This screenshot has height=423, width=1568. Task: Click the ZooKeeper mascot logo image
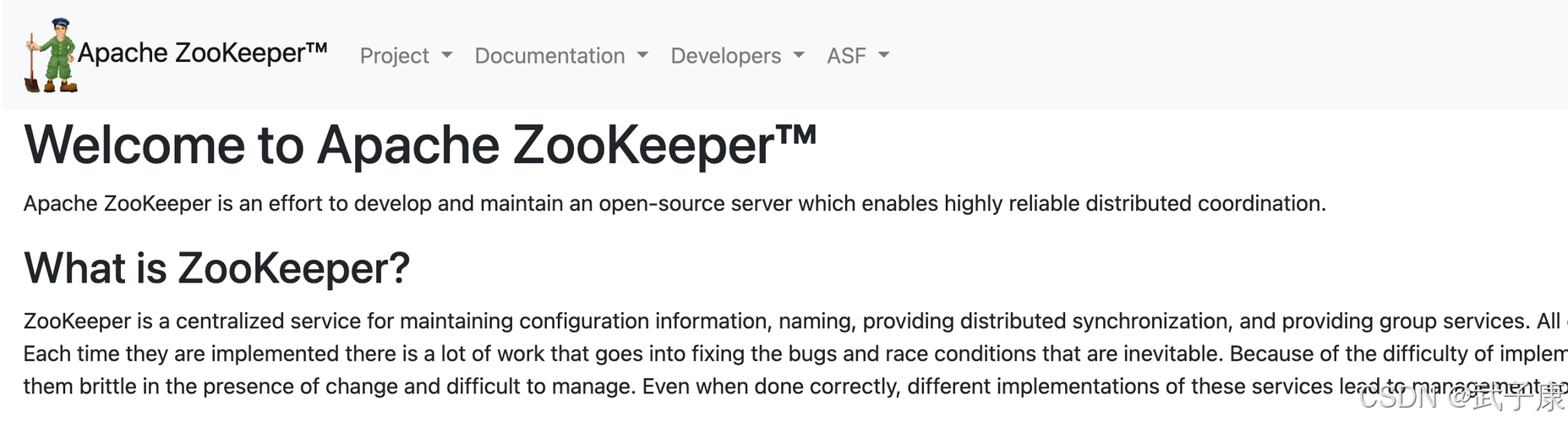point(51,55)
